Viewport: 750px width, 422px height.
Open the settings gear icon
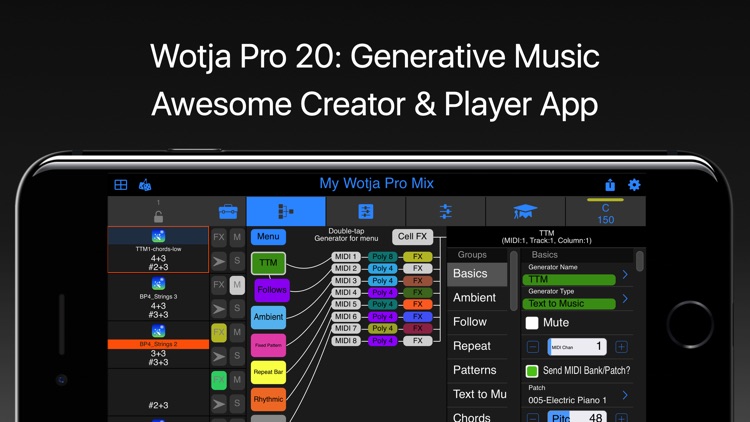click(634, 185)
